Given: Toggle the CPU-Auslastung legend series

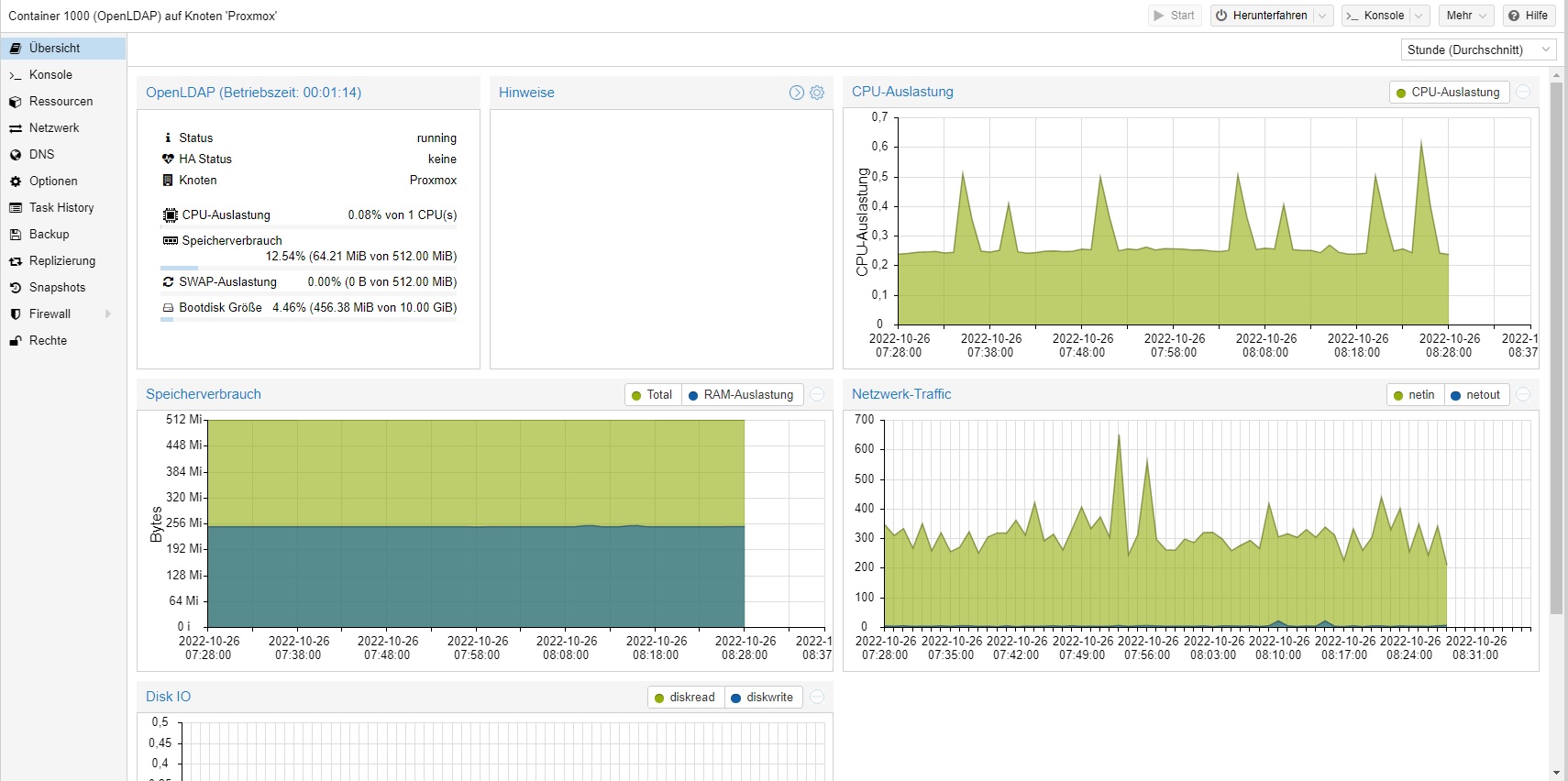Looking at the screenshot, I should point(1449,92).
